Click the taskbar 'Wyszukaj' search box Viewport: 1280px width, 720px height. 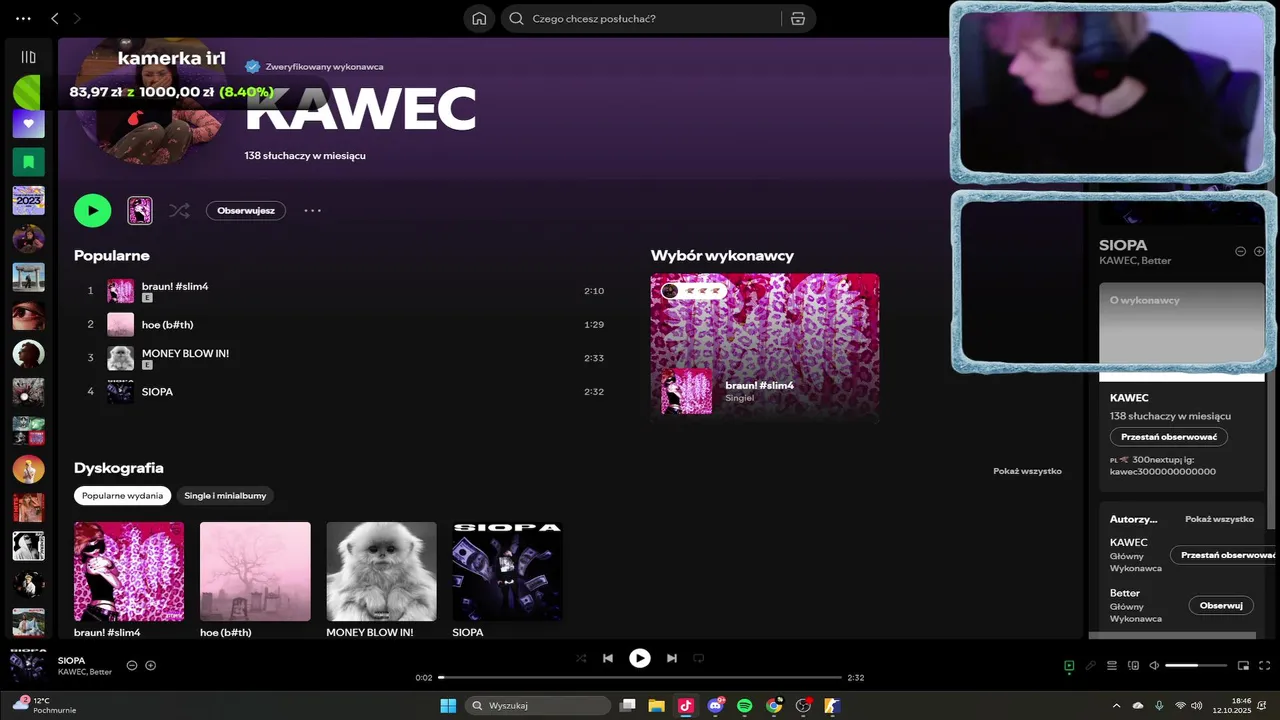(538, 706)
